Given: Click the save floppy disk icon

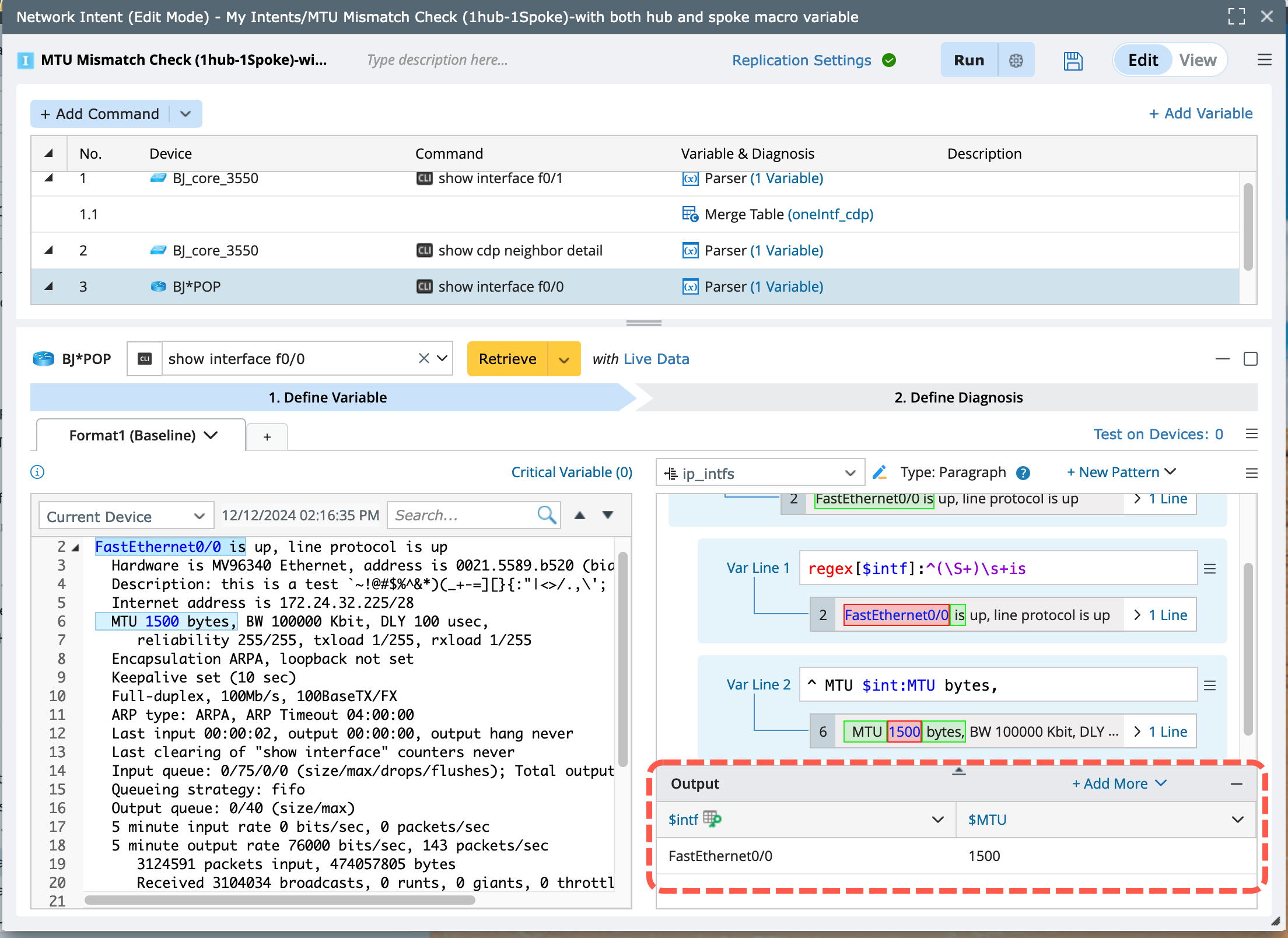Looking at the screenshot, I should pyautogui.click(x=1073, y=61).
